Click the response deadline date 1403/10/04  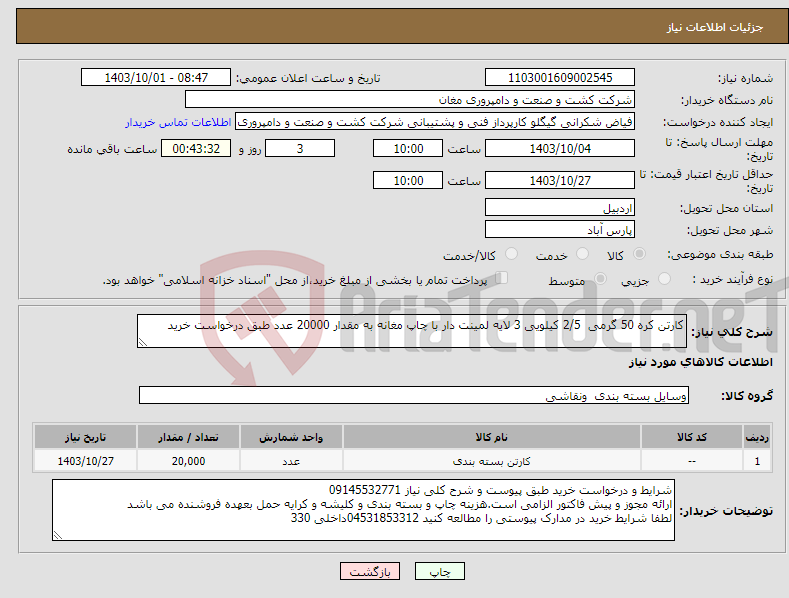point(560,148)
